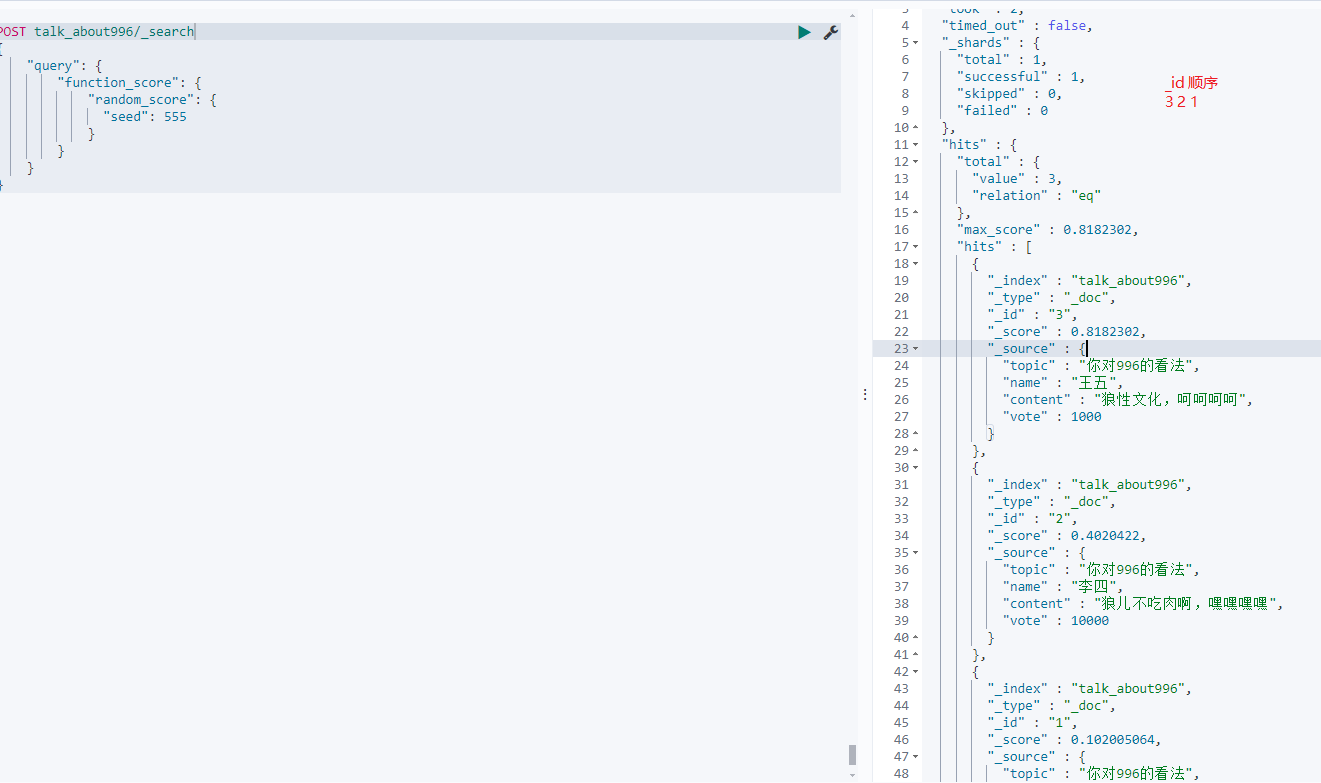The width and height of the screenshot is (1321, 783).
Task: Click the "_score" : 0.102005064 line
Action: 1074,740
